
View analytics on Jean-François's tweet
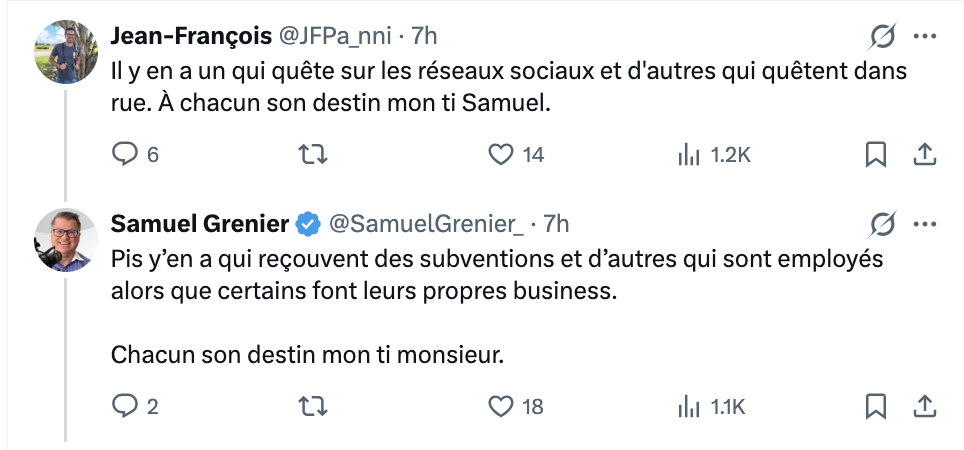(x=689, y=155)
